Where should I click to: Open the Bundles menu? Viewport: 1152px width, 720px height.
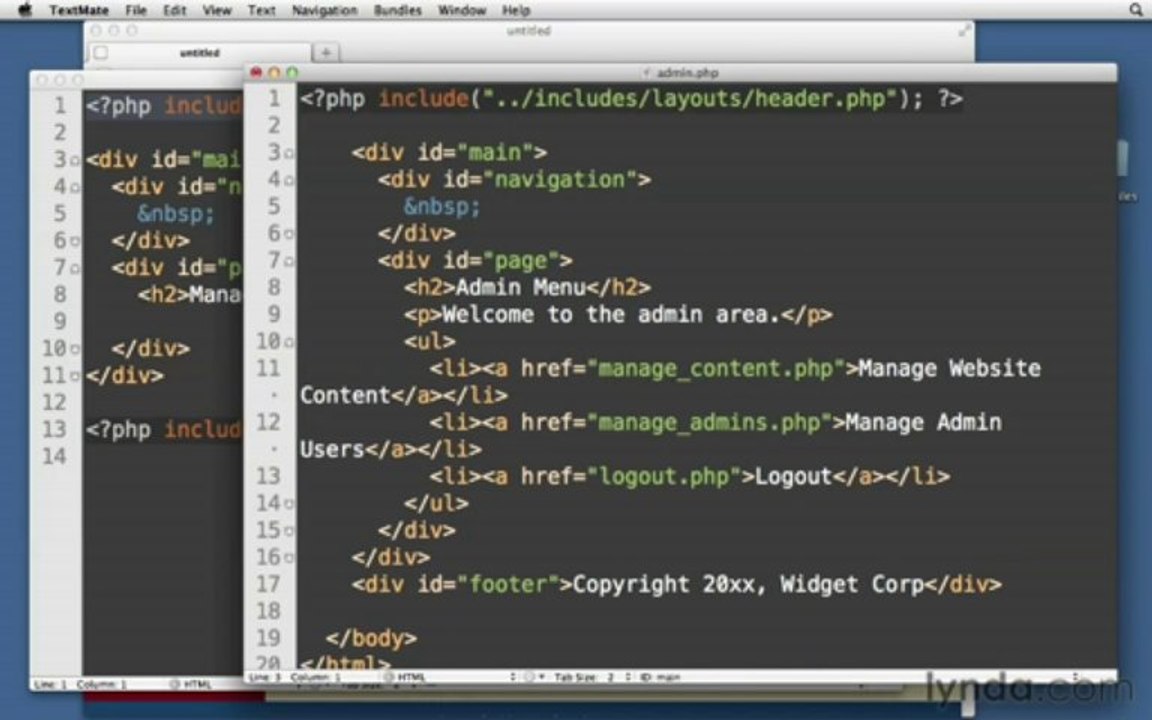pyautogui.click(x=397, y=10)
